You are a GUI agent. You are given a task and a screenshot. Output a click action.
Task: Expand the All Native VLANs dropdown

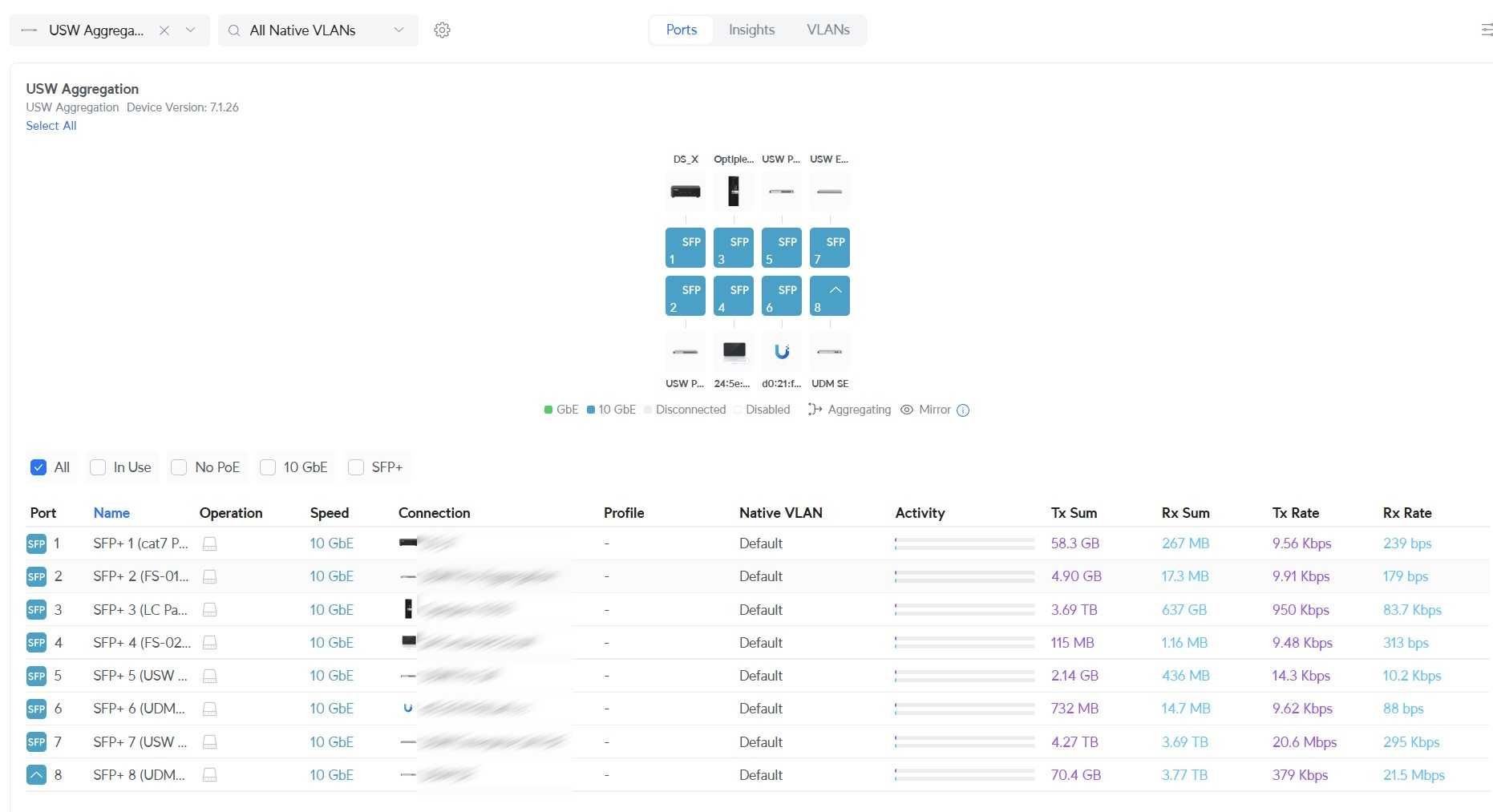[x=399, y=30]
